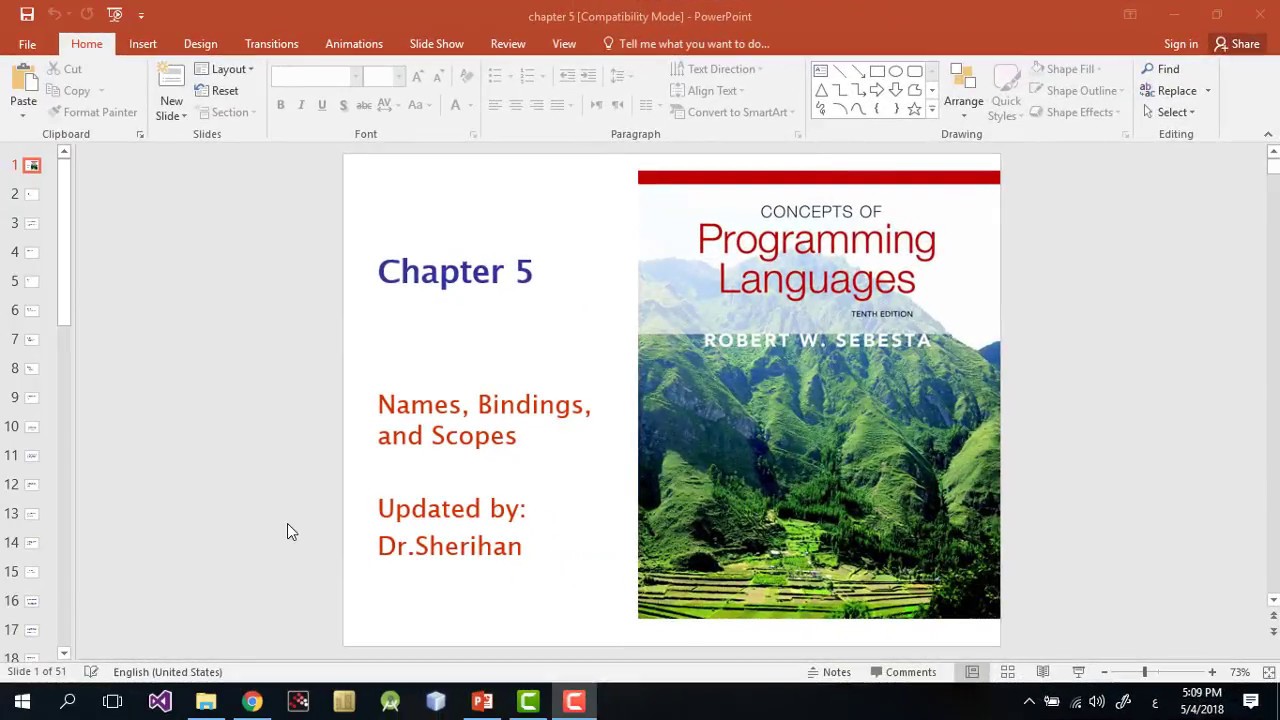
Task: Start Slide Show from status bar icon
Action: coord(1078,672)
